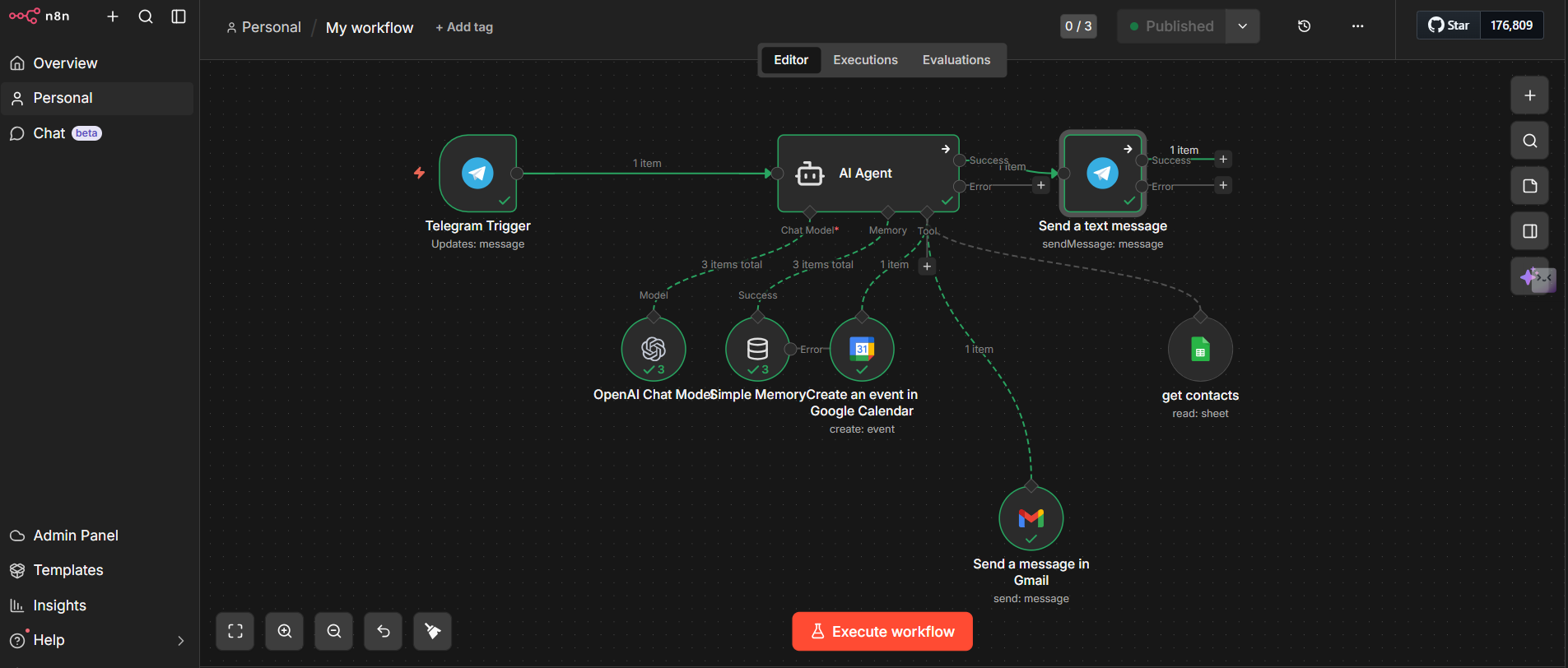Switch to the Executions tab
1568x668 pixels.
point(865,60)
